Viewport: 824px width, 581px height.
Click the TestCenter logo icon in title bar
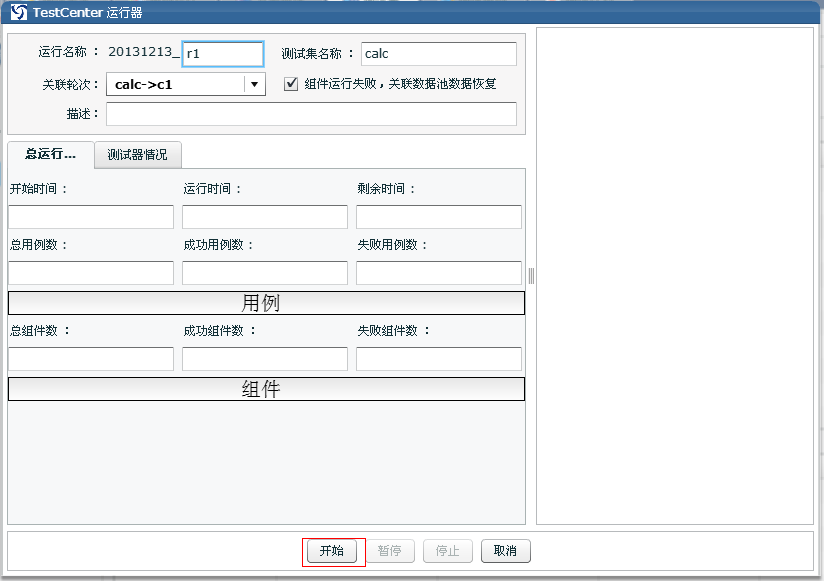18,12
